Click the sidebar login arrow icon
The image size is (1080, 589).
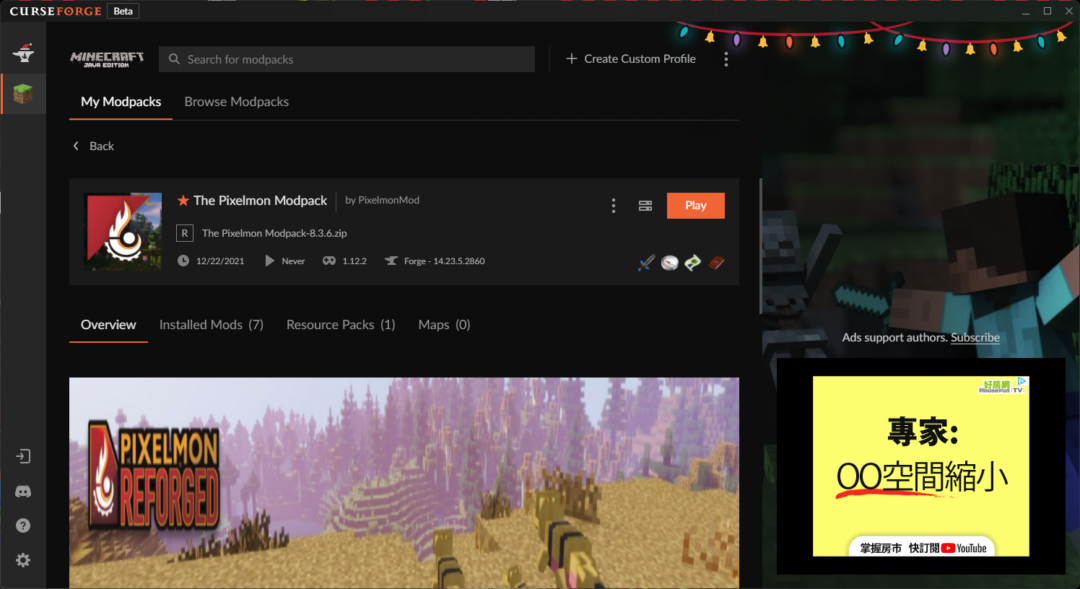point(23,456)
